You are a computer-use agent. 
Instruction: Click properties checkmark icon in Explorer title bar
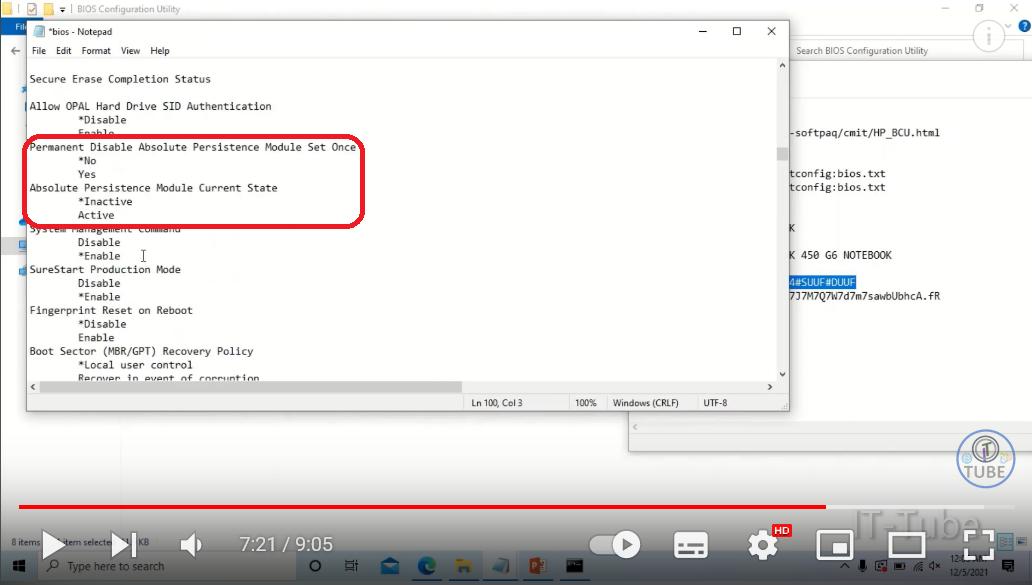(x=32, y=9)
